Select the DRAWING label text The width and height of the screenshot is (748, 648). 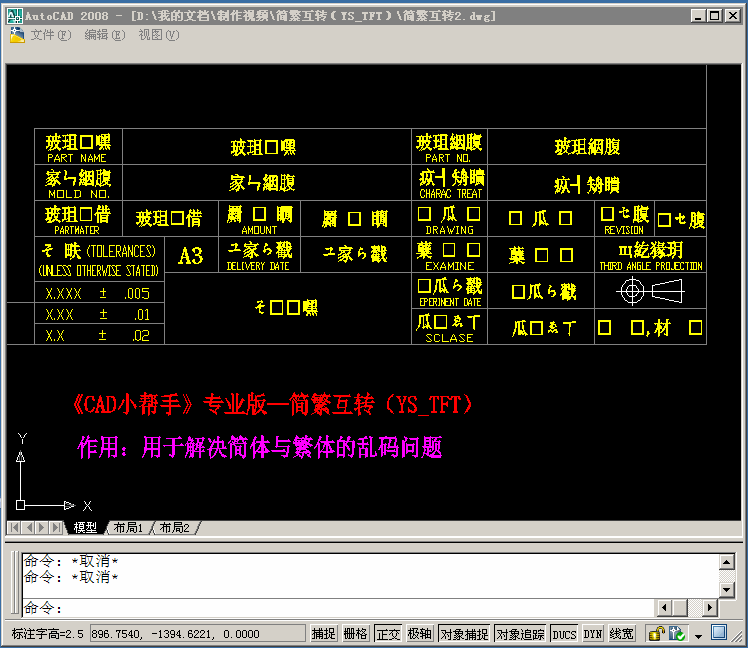coord(449,230)
